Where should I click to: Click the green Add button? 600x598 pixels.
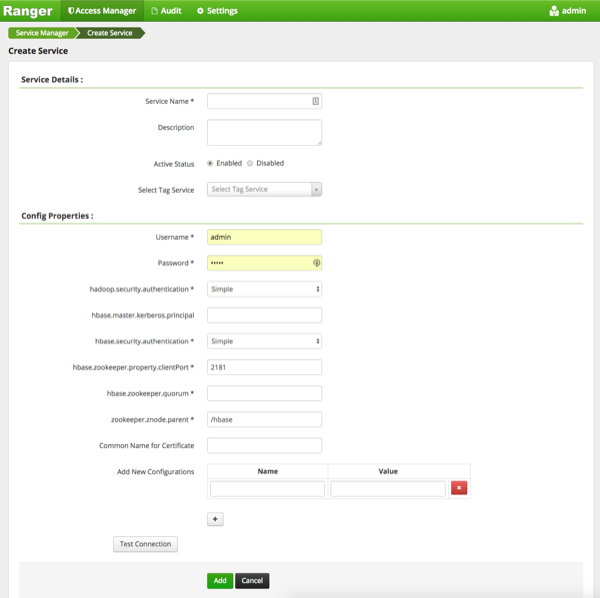pos(219,580)
